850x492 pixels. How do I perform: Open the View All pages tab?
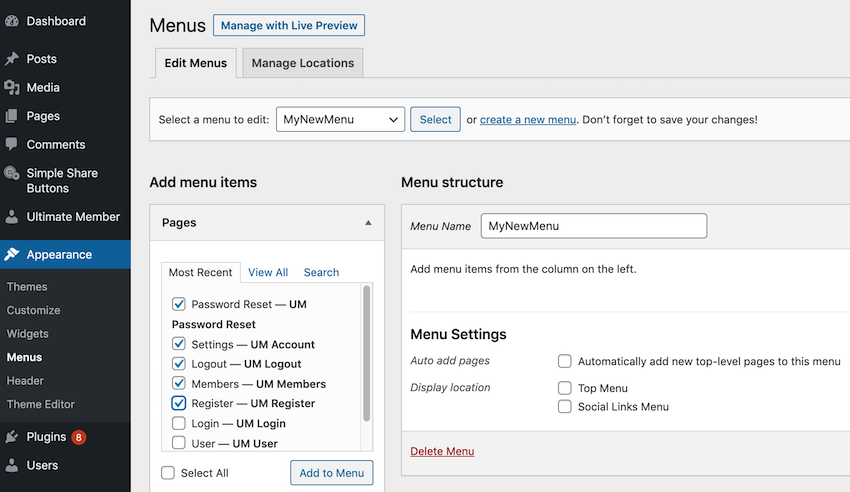point(268,273)
